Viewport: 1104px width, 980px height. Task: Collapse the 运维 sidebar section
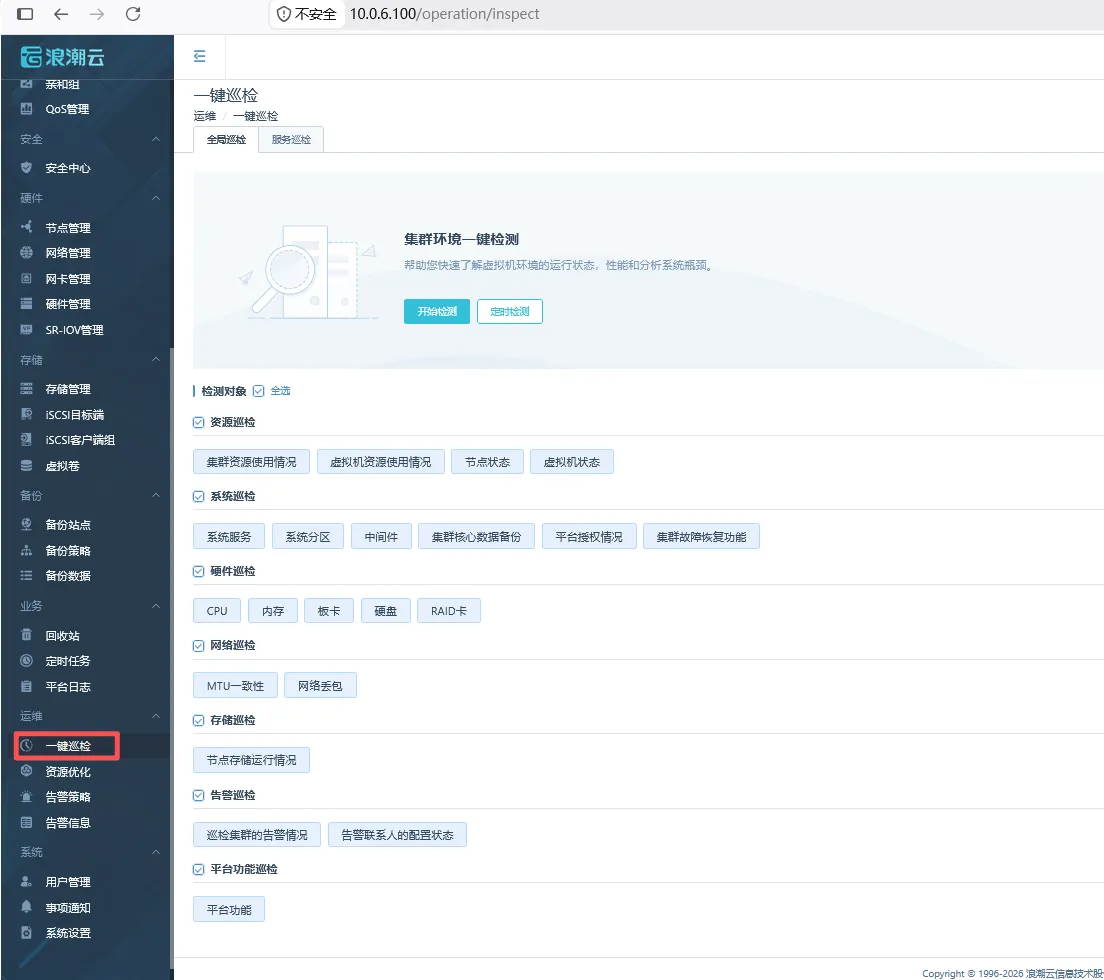coord(156,716)
